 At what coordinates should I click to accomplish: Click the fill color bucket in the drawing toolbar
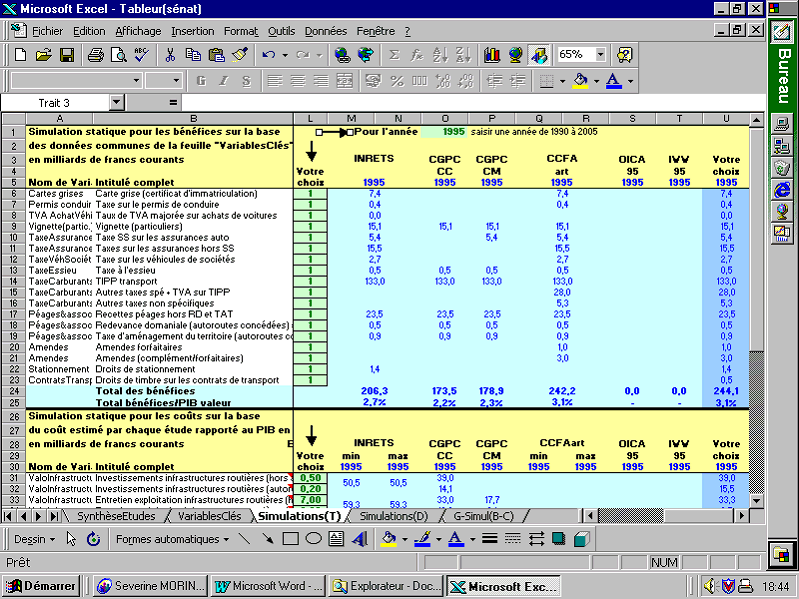tap(388, 539)
